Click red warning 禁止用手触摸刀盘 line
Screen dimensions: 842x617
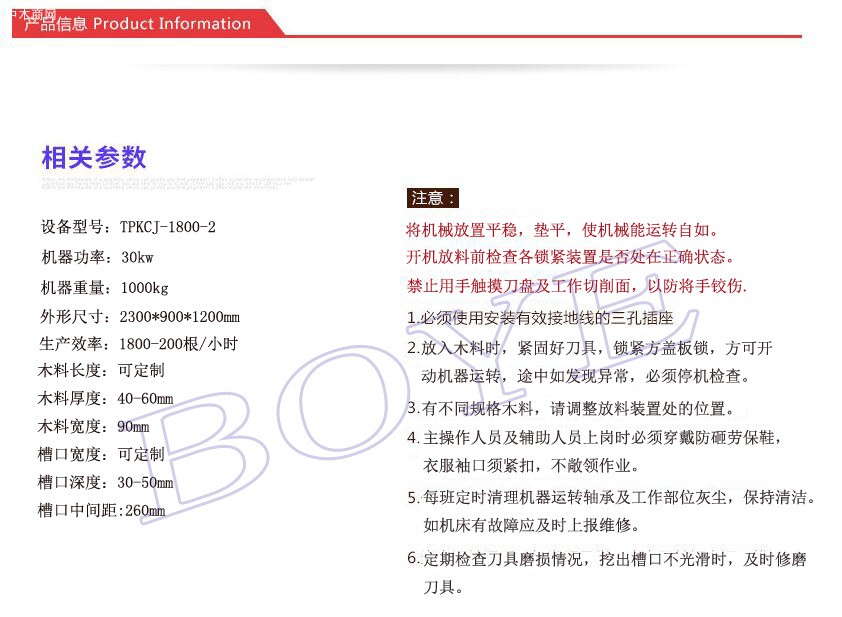(577, 286)
